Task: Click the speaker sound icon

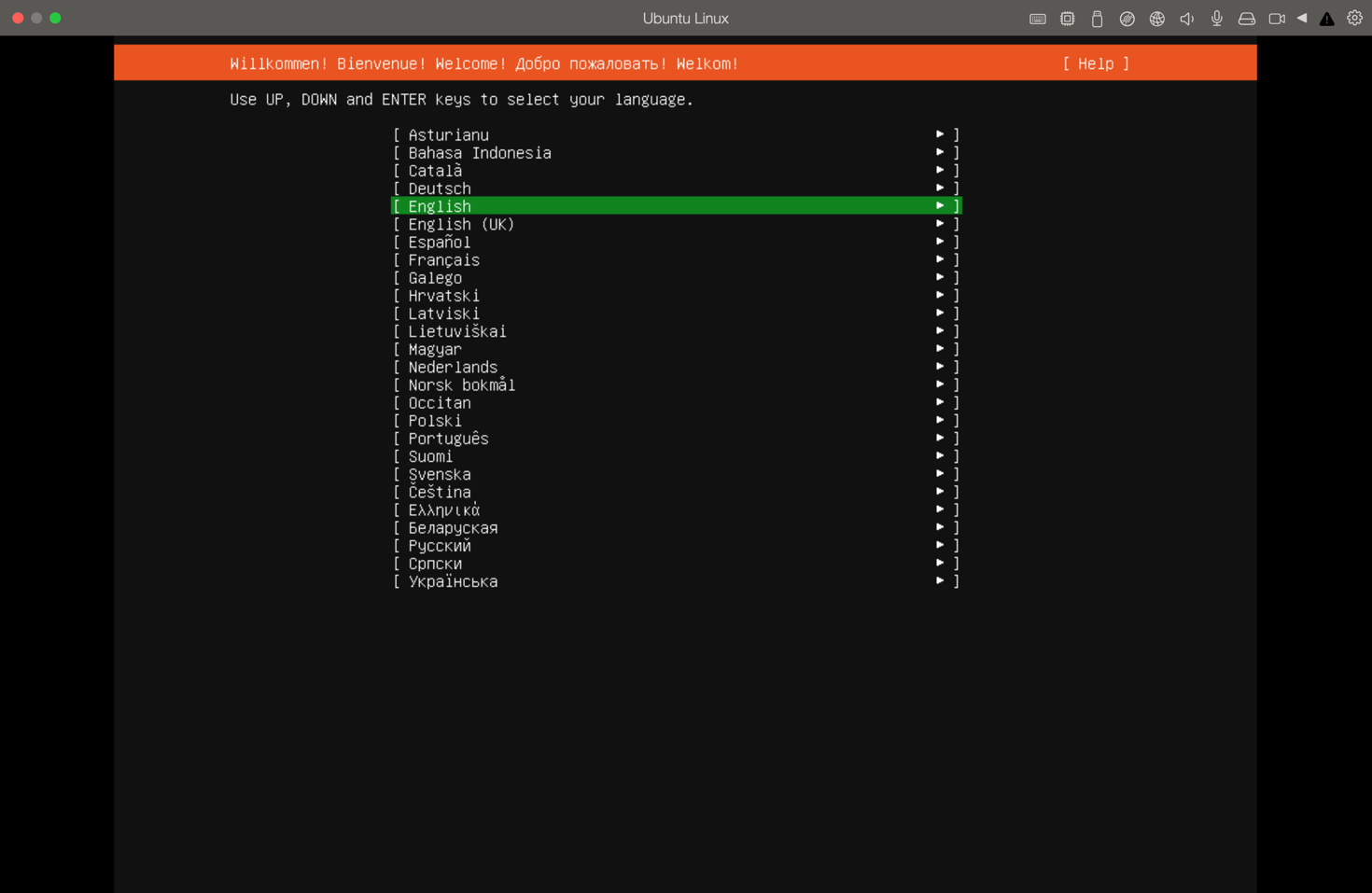Action: point(1186,19)
